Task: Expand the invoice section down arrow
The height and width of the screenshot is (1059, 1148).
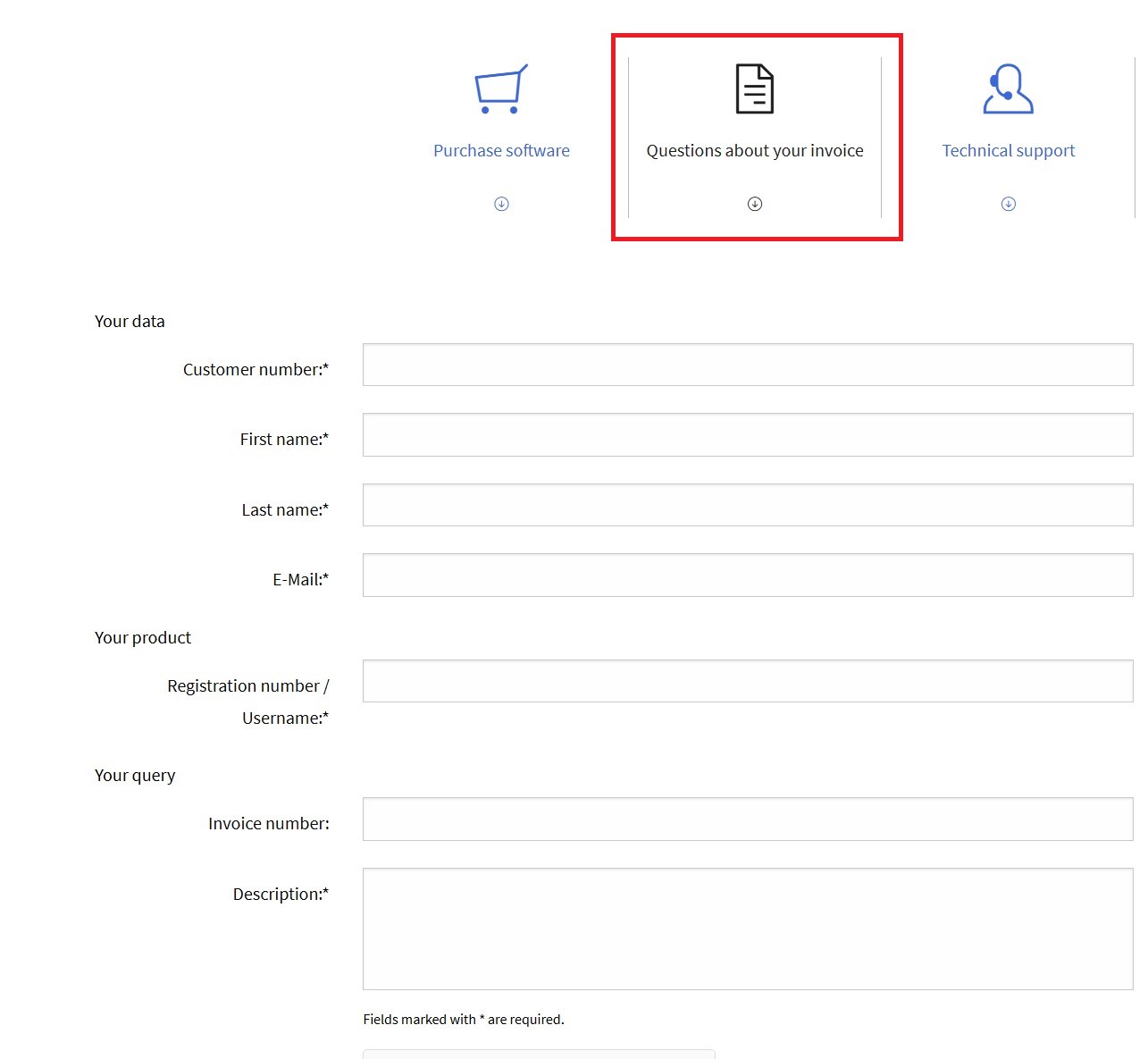Action: (x=755, y=204)
